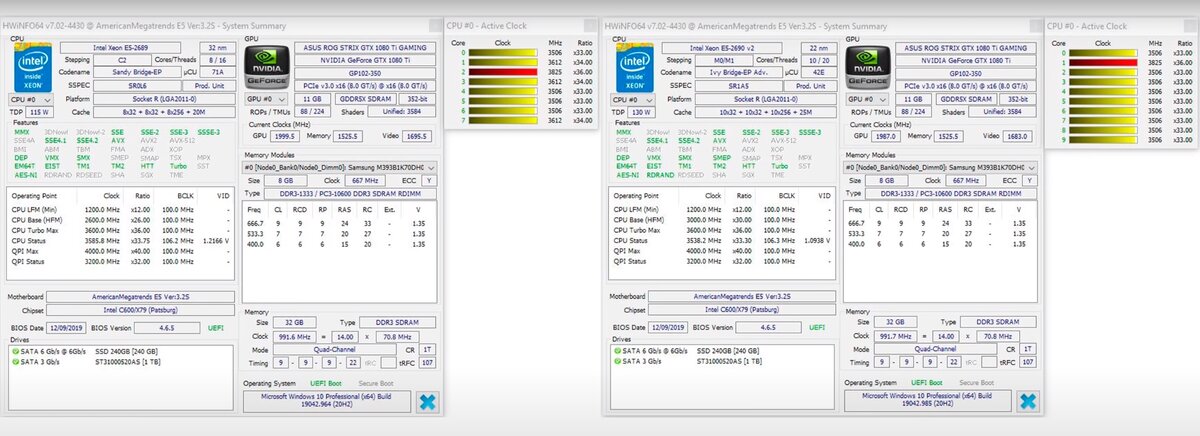Click the Windows 10 build 19042.964 field

[x=327, y=402]
